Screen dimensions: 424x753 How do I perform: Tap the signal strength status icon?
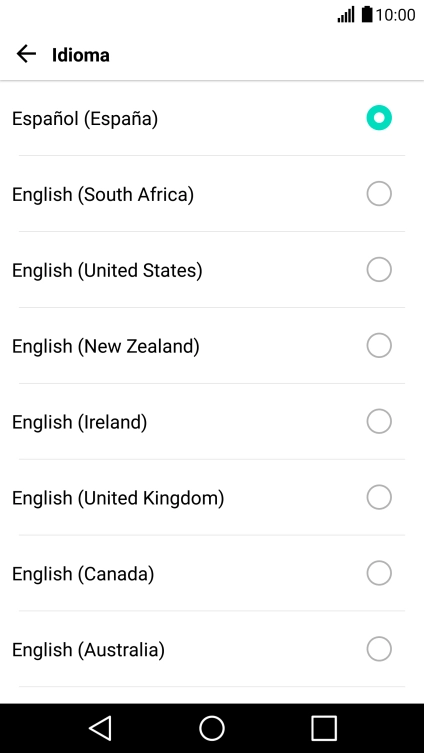tap(346, 14)
